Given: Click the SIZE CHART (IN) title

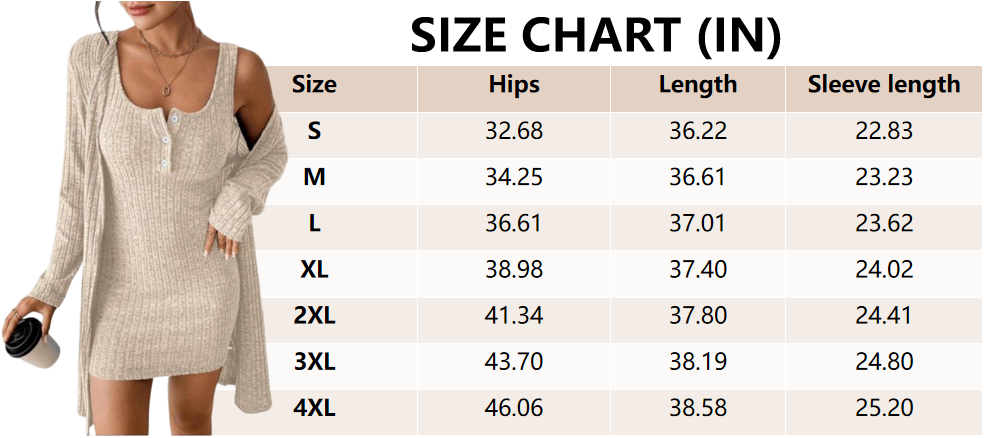Looking at the screenshot, I should pos(594,36).
